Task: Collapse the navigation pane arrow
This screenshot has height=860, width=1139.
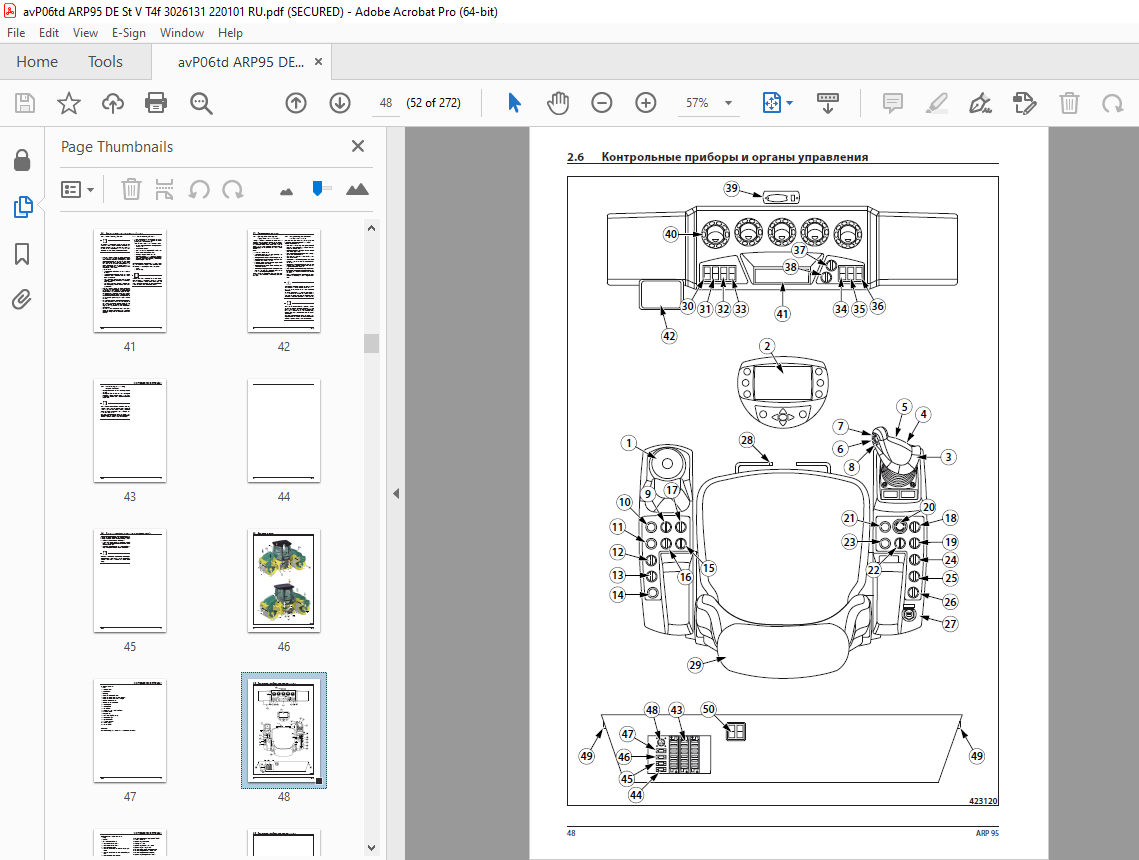Action: click(396, 494)
